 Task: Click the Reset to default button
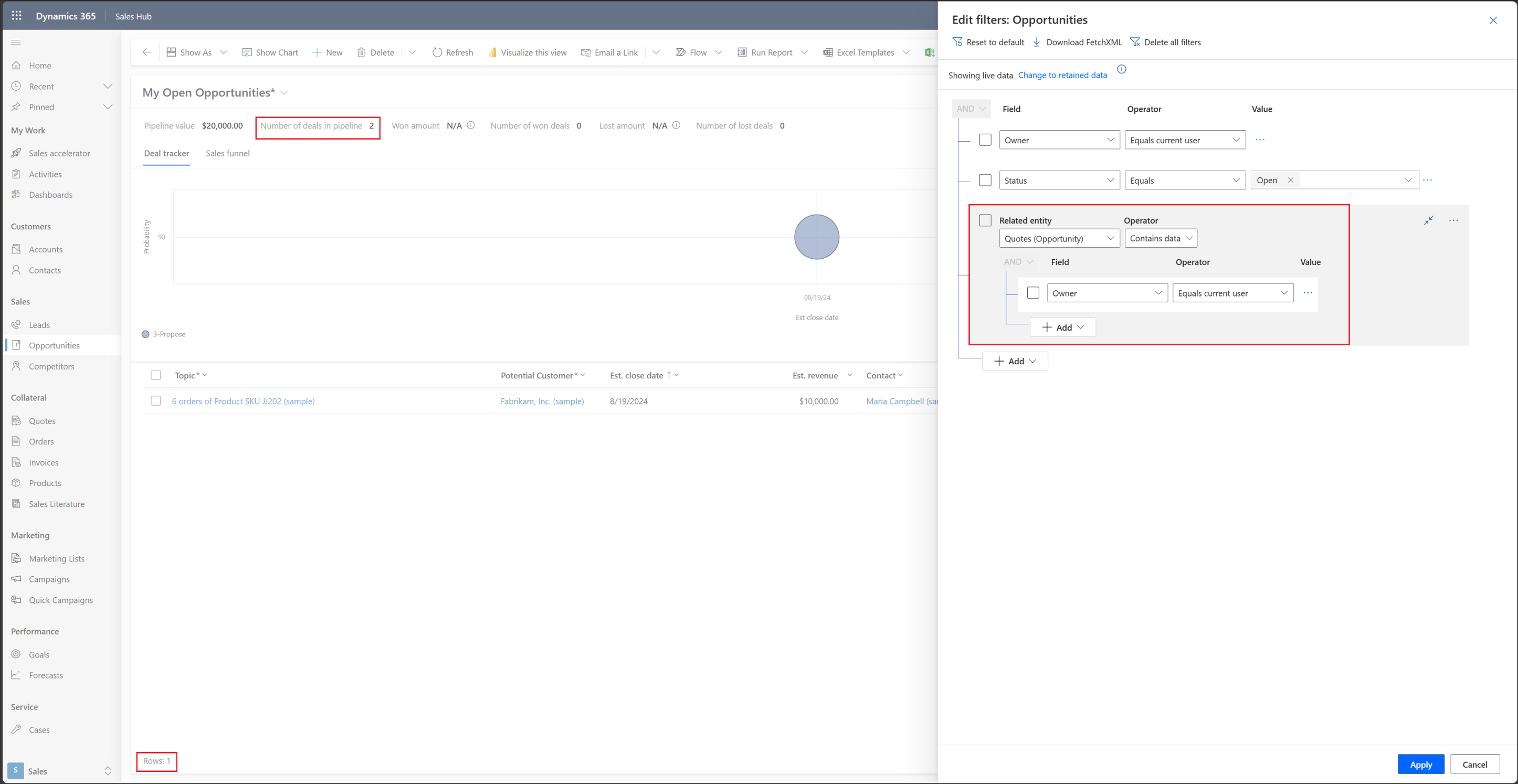coord(993,42)
